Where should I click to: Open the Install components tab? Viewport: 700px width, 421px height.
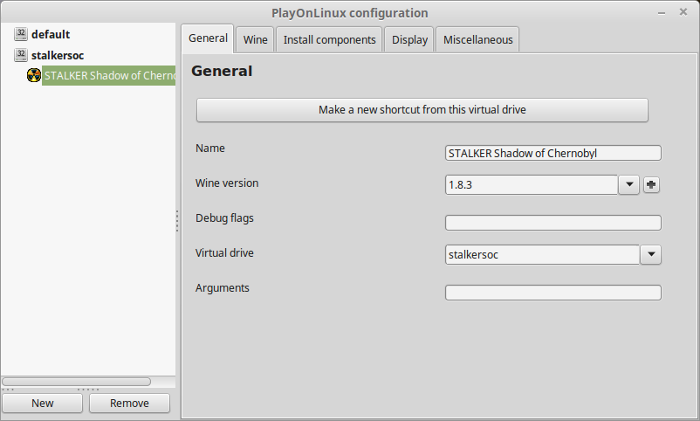(329, 40)
